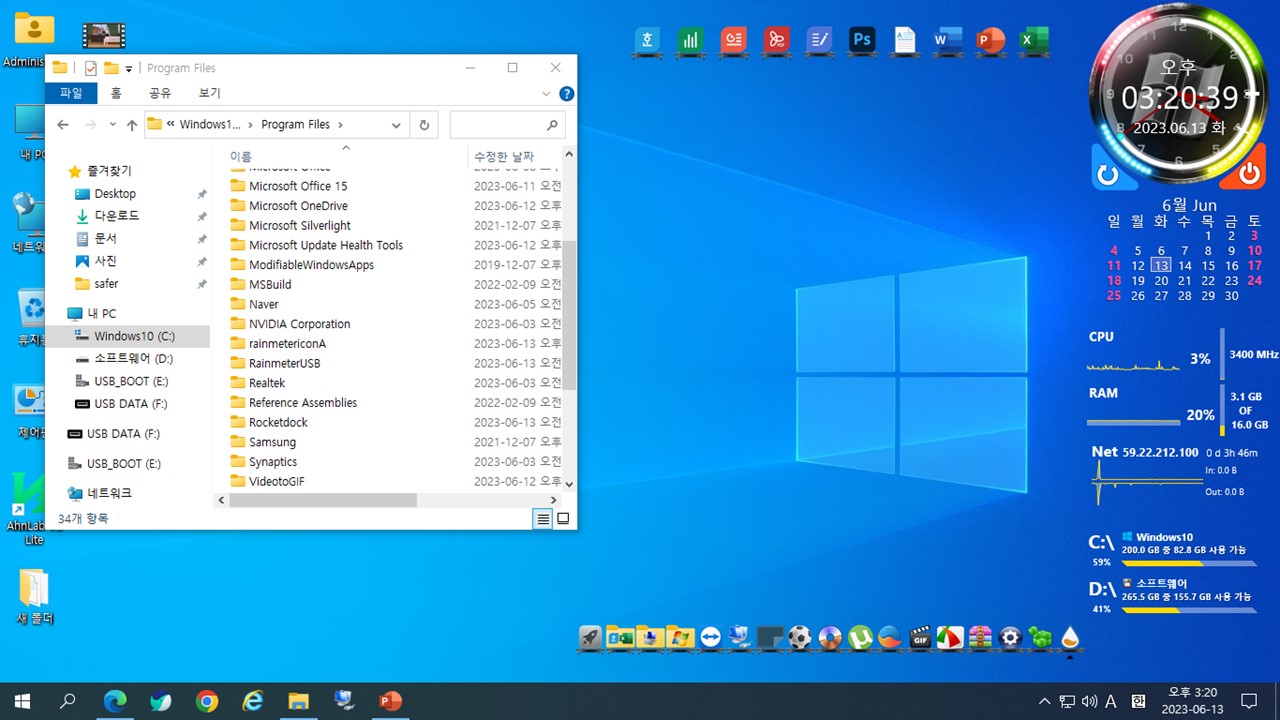Open the Hangul (한) word processor icon

tap(648, 40)
